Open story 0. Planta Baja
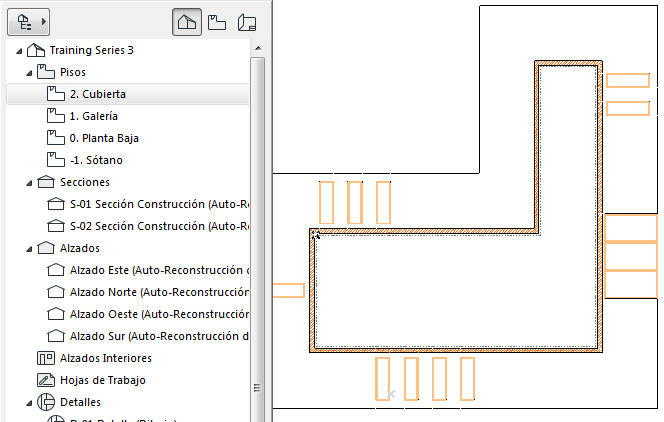 104,138
